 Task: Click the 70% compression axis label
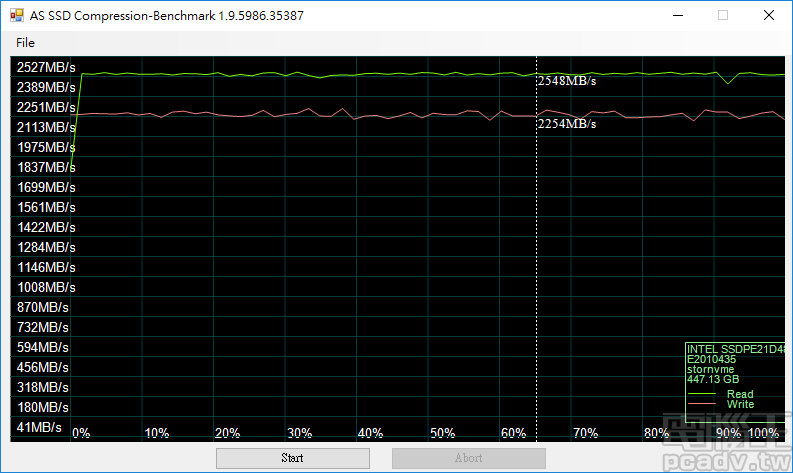586,433
